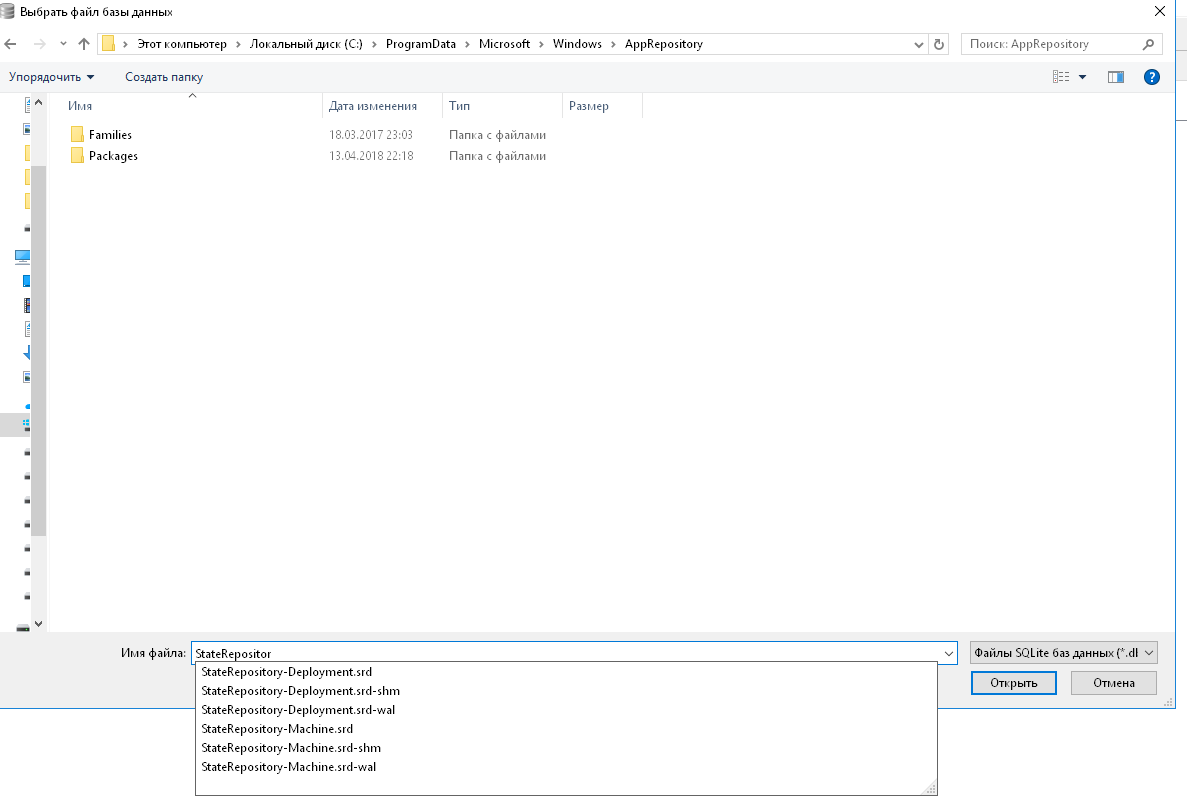The width and height of the screenshot is (1187, 810).
Task: Jump to Локальный диск (C:) in the breadcrumb
Action: point(306,44)
